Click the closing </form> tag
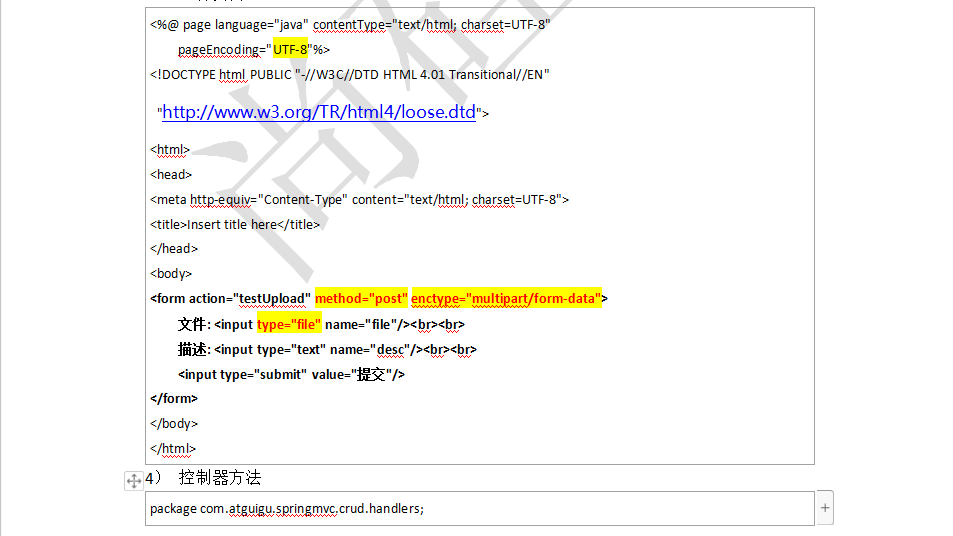Image resolution: width=953 pixels, height=536 pixels. 174,399
